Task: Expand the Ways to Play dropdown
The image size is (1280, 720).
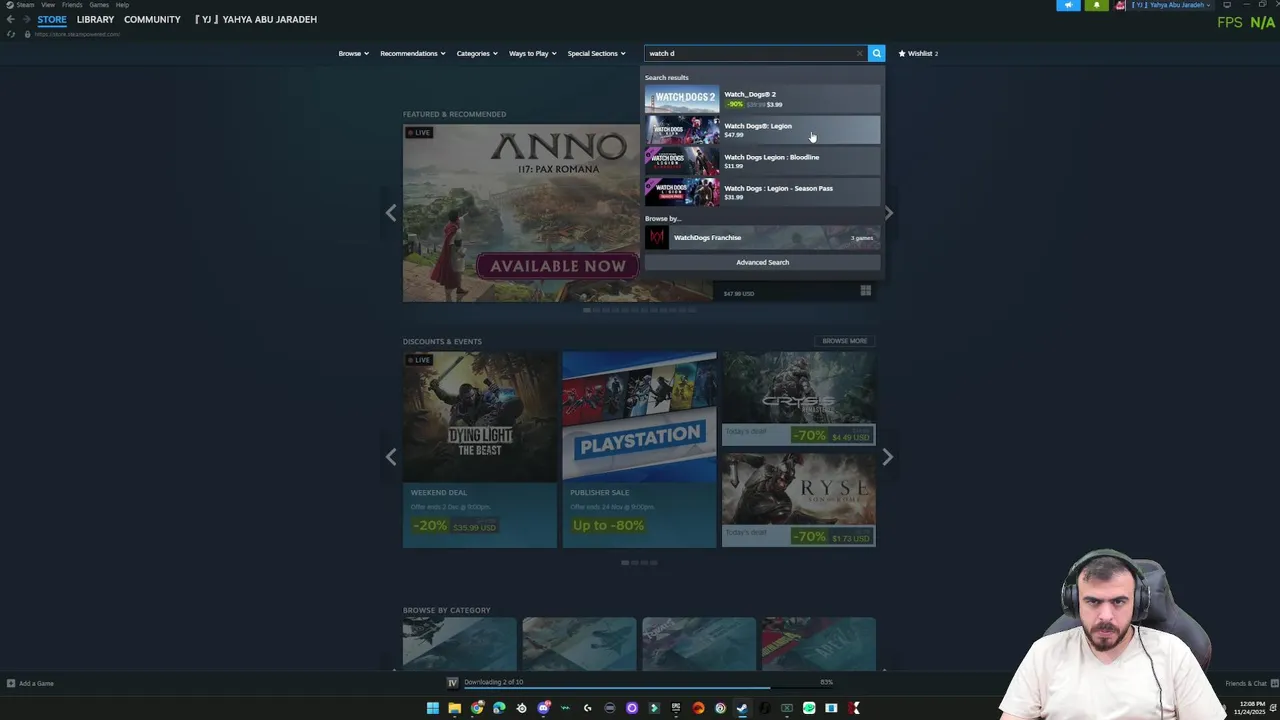Action: [532, 53]
